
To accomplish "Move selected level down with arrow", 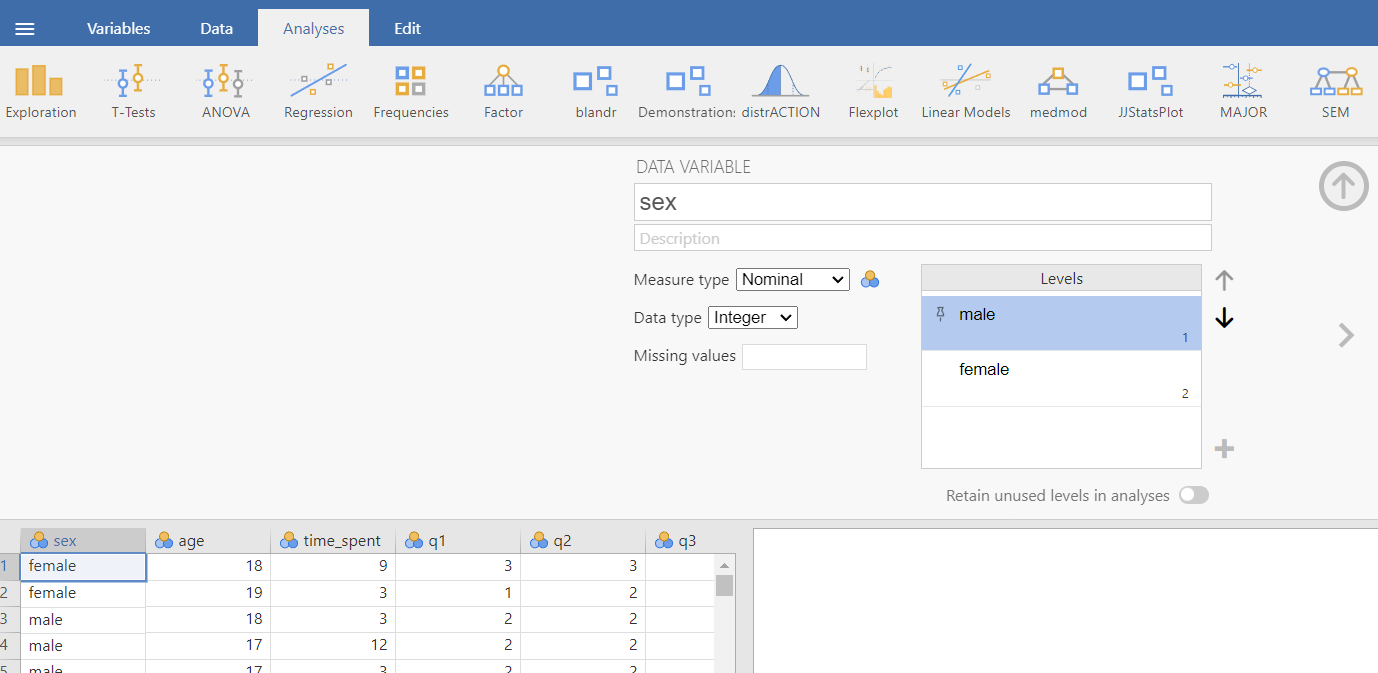I will (1224, 319).
